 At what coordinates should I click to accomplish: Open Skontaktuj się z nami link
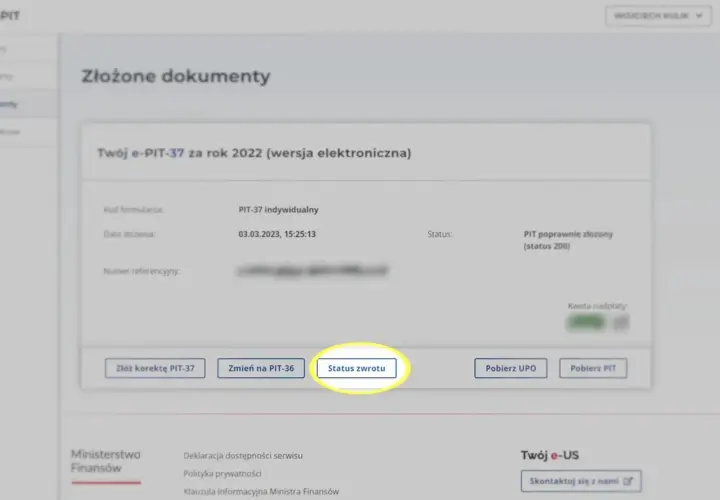581,481
